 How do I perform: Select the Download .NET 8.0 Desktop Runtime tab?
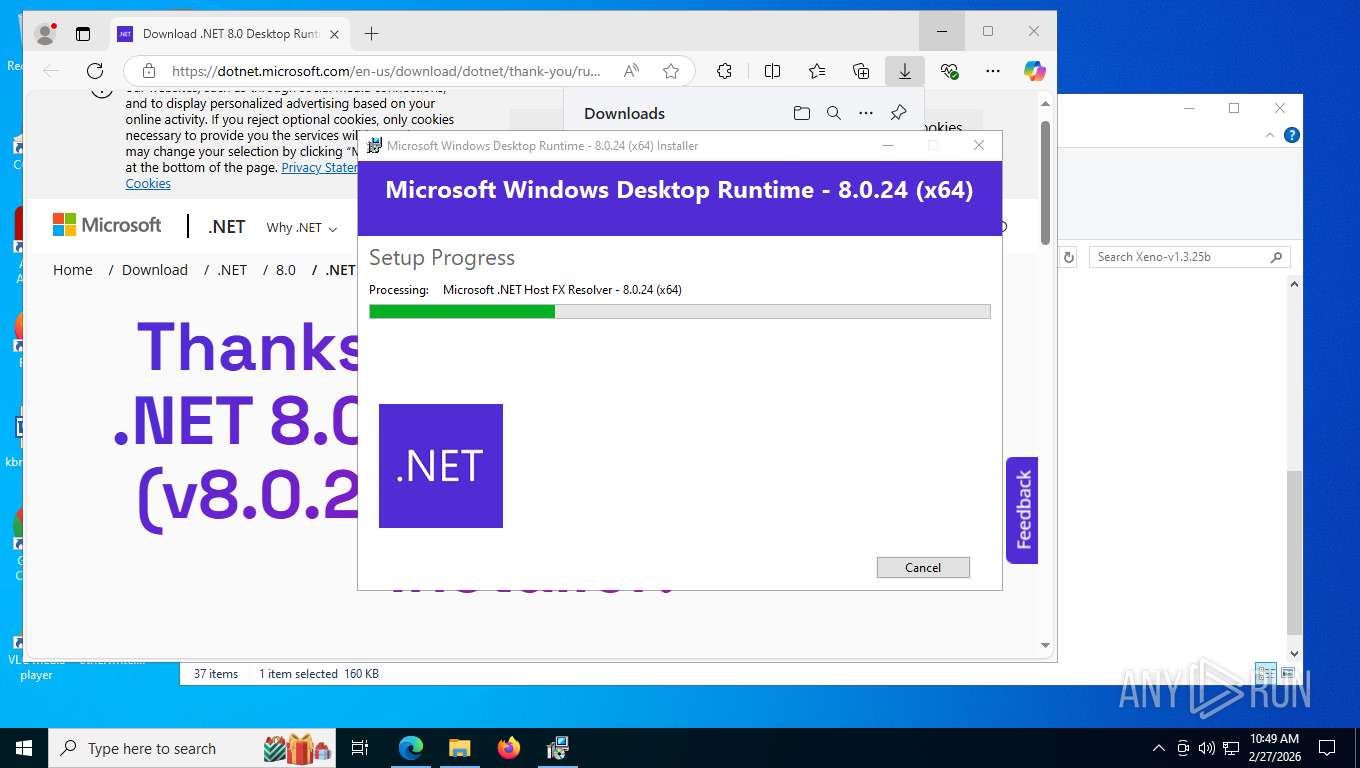click(229, 34)
